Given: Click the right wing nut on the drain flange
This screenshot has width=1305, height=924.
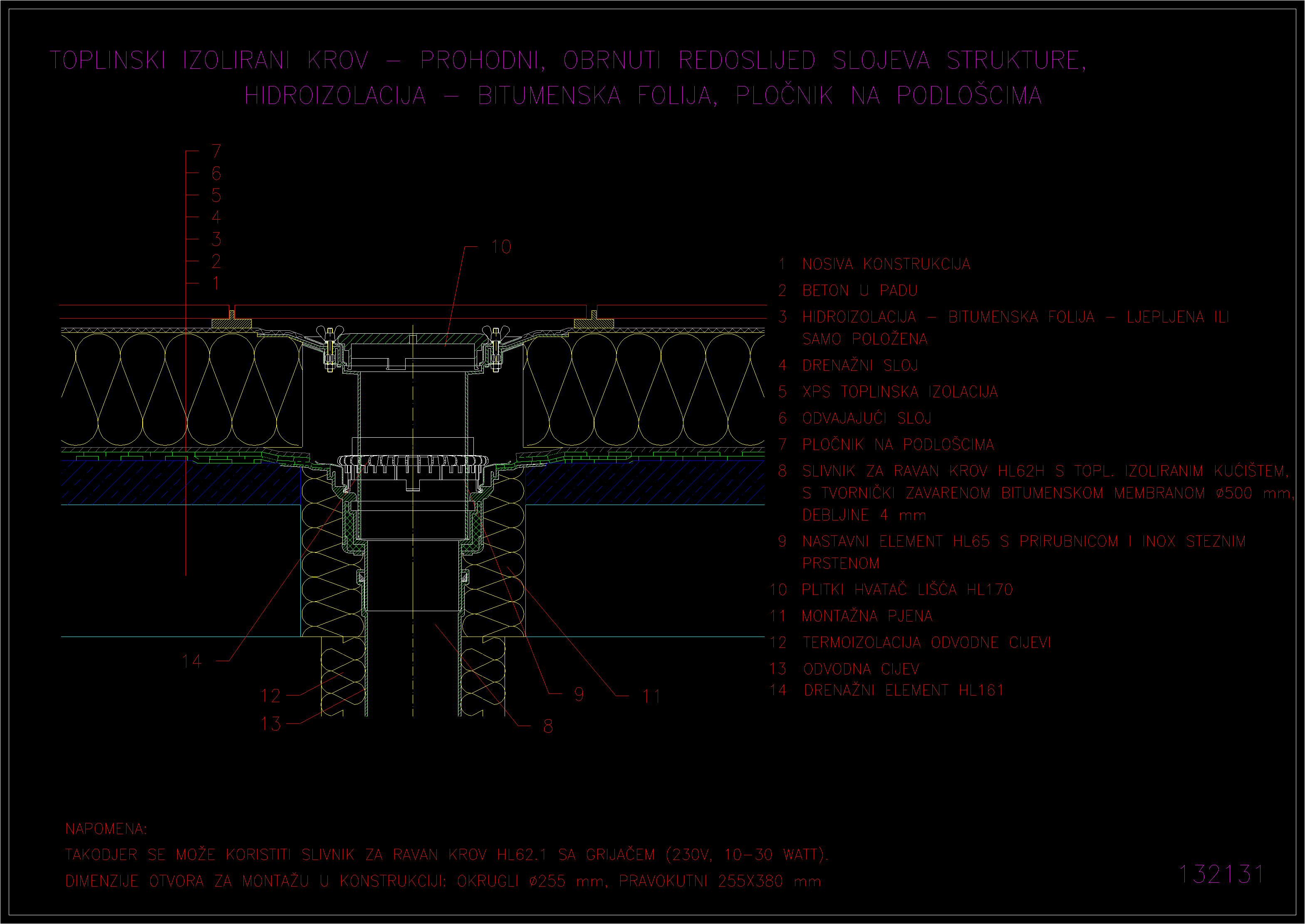Looking at the screenshot, I should click(x=495, y=332).
